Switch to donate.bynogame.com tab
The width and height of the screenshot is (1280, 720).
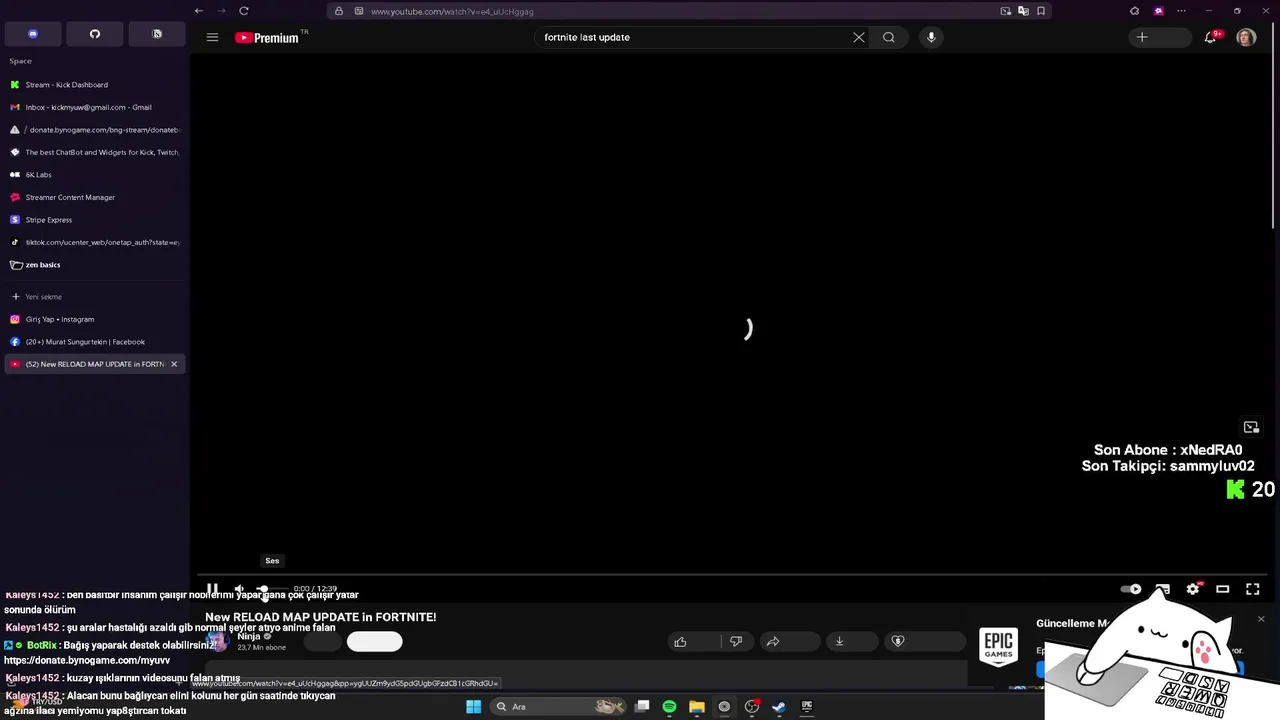point(95,130)
